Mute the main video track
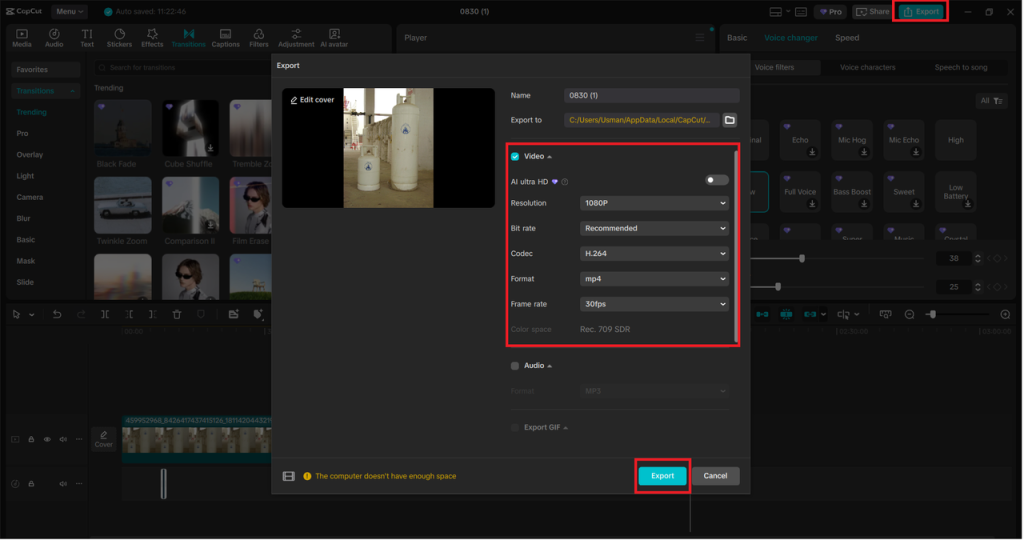Viewport: 1024px width, 540px height. pos(63,439)
